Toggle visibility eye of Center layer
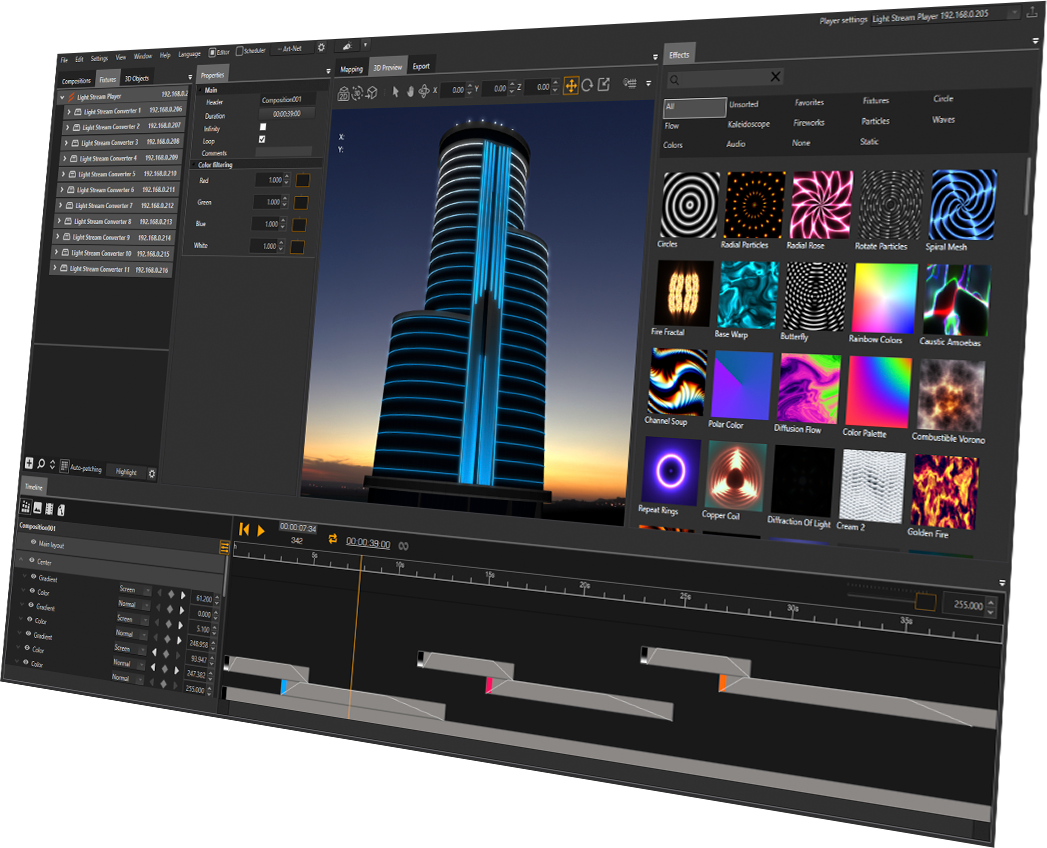Image resolution: width=1047 pixels, height=848 pixels. coord(31,560)
